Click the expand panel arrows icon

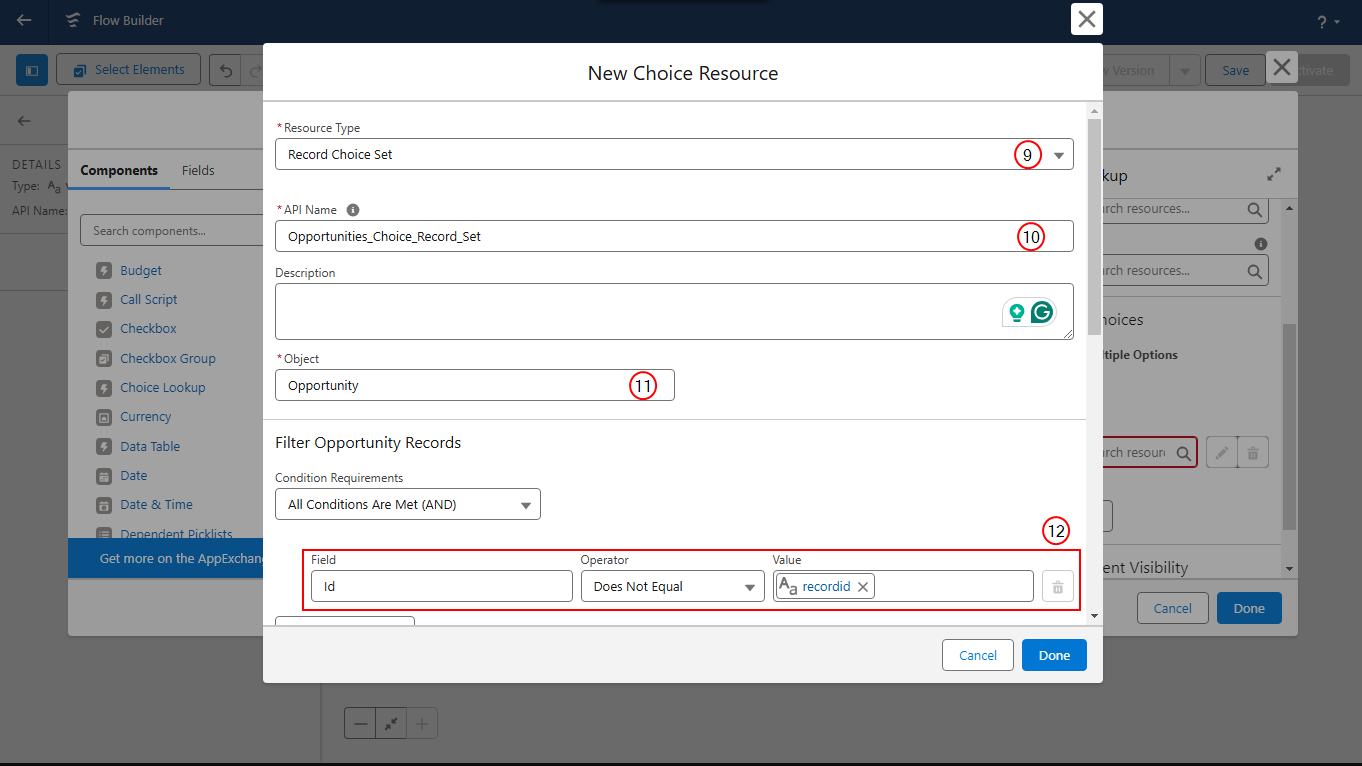(x=1273, y=174)
